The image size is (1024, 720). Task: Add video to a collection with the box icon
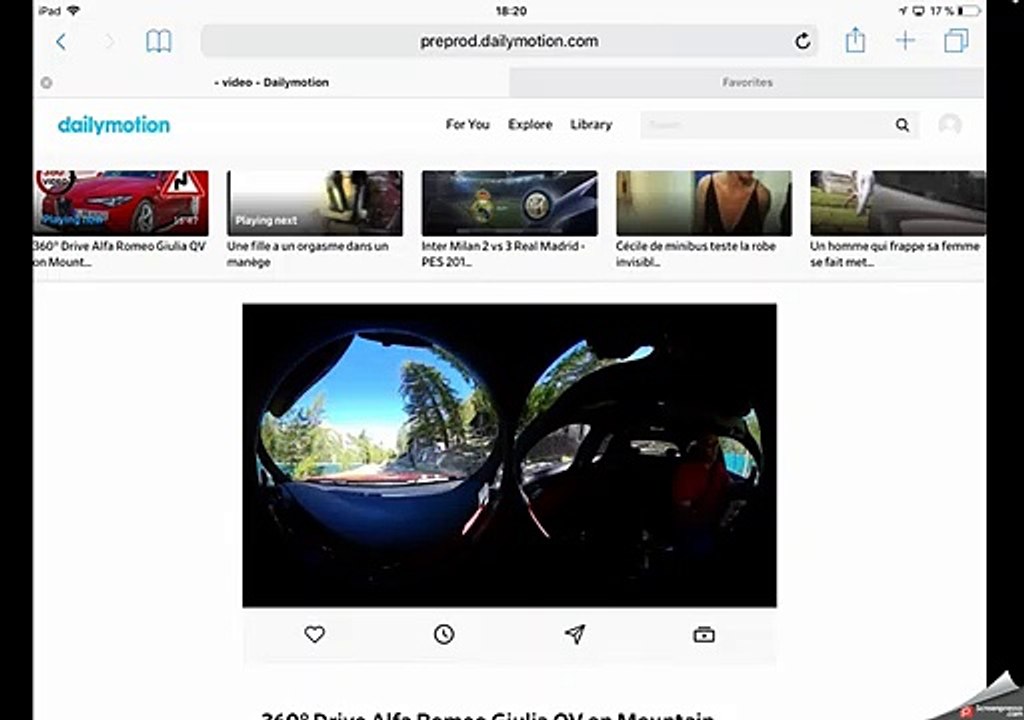tap(704, 634)
